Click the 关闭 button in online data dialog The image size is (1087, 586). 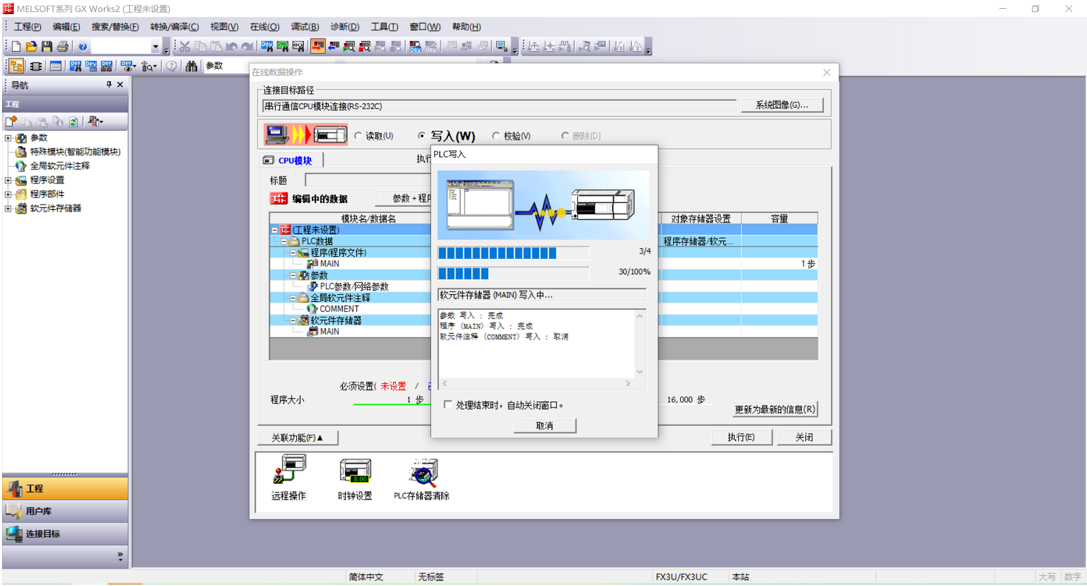803,437
